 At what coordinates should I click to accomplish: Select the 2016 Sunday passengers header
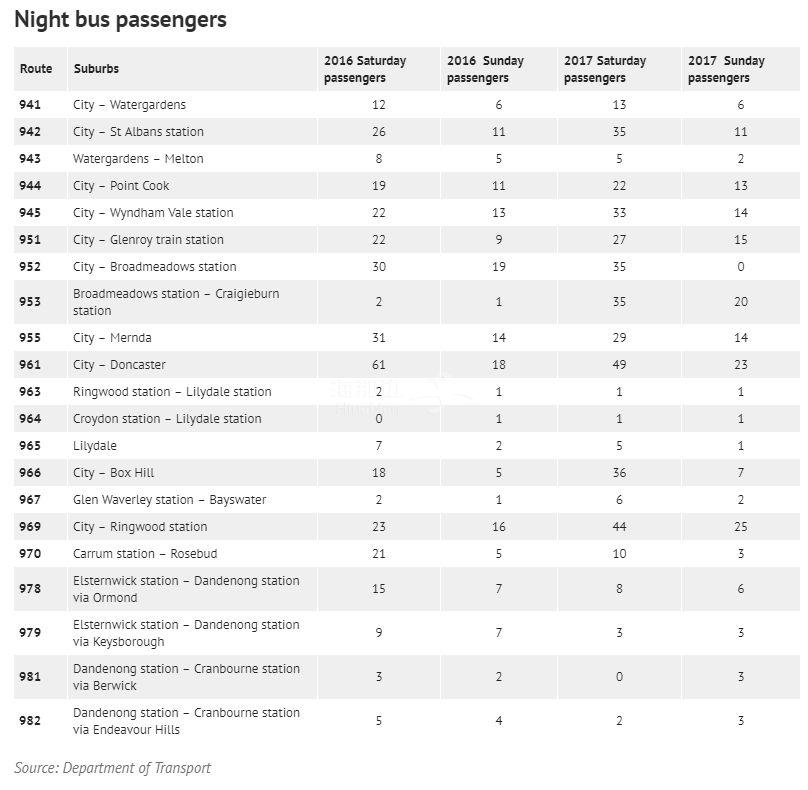(x=485, y=69)
